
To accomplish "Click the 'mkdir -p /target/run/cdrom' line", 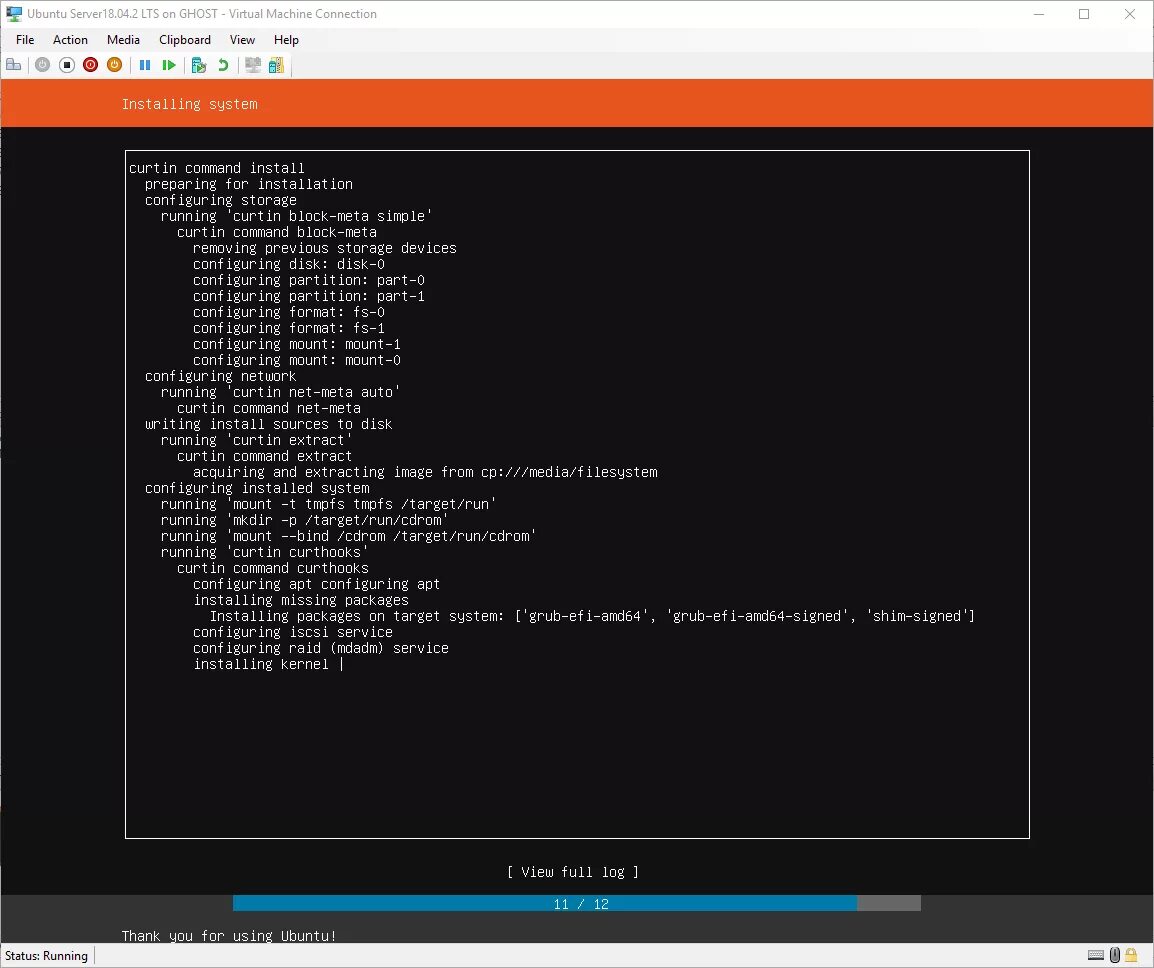I will pos(305,520).
